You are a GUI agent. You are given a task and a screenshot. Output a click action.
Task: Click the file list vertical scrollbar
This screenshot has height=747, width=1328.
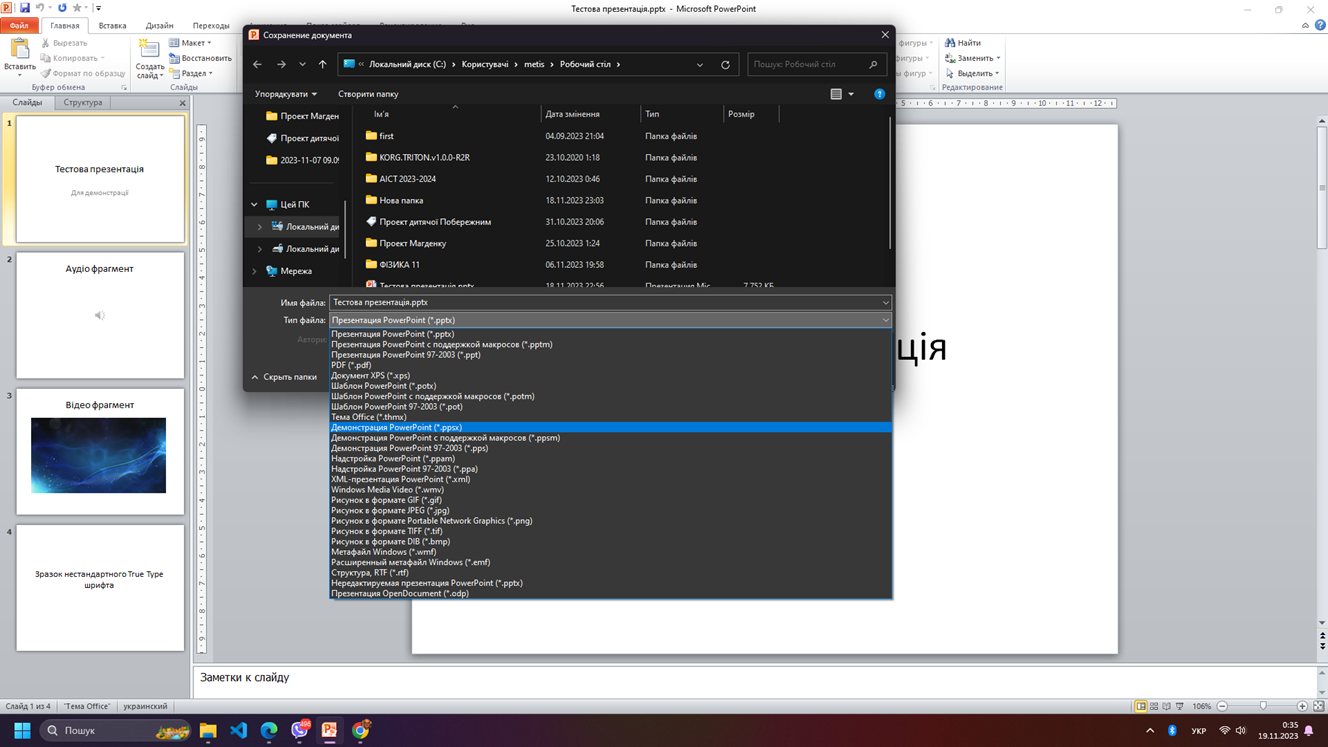pos(890,185)
